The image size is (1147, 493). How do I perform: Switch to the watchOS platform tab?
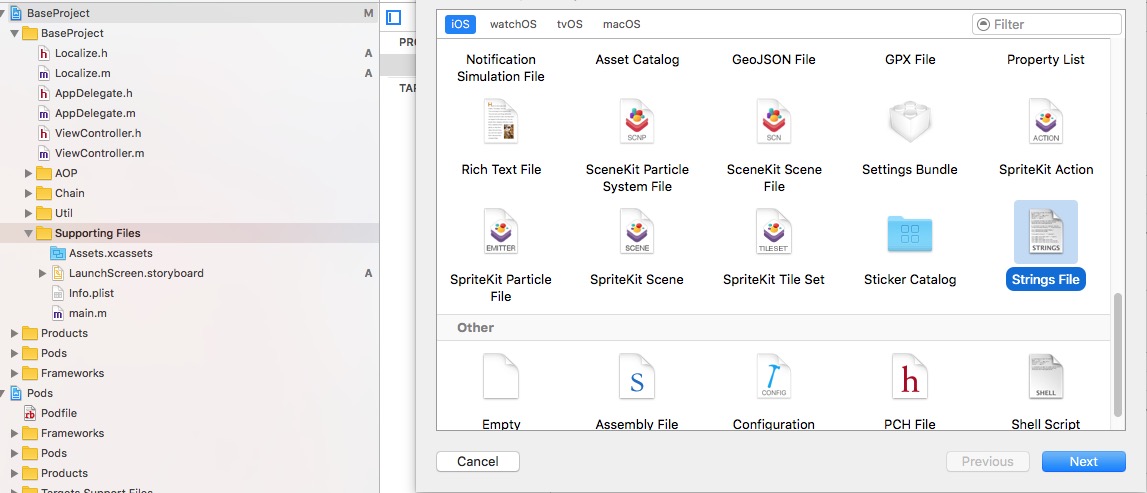pyautogui.click(x=513, y=24)
